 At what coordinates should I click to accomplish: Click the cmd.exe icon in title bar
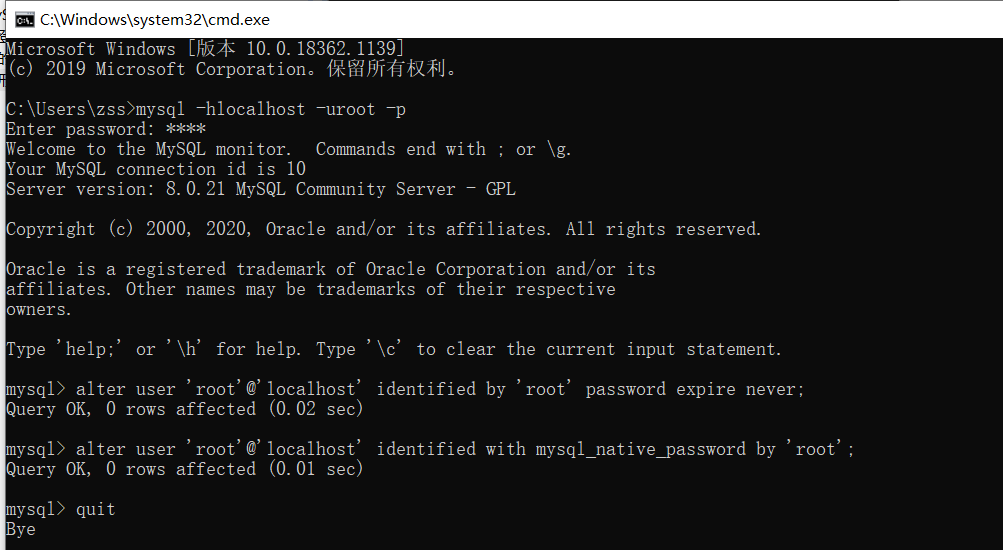pyautogui.click(x=26, y=19)
